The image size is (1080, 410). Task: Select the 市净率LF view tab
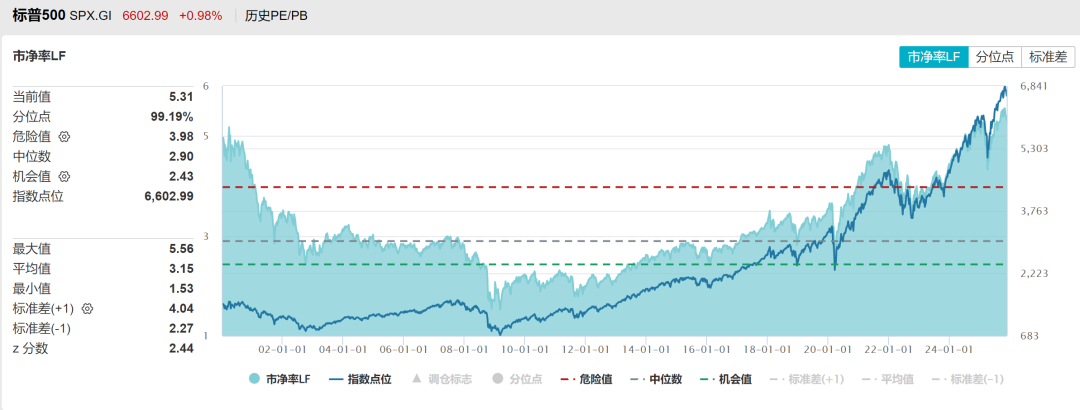933,57
